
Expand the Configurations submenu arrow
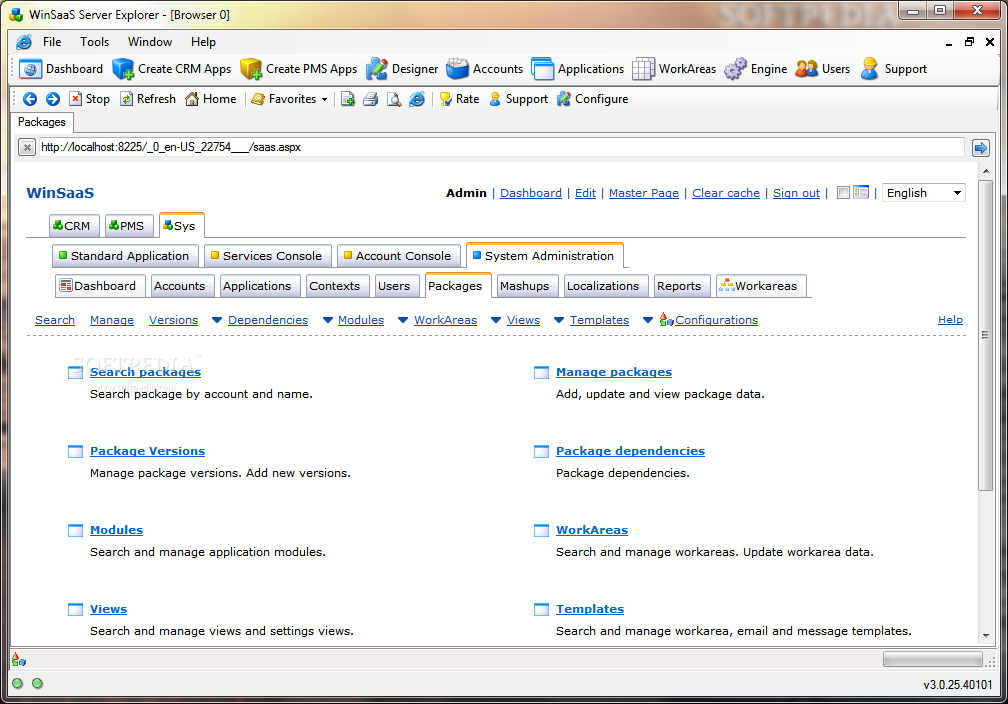tap(648, 320)
